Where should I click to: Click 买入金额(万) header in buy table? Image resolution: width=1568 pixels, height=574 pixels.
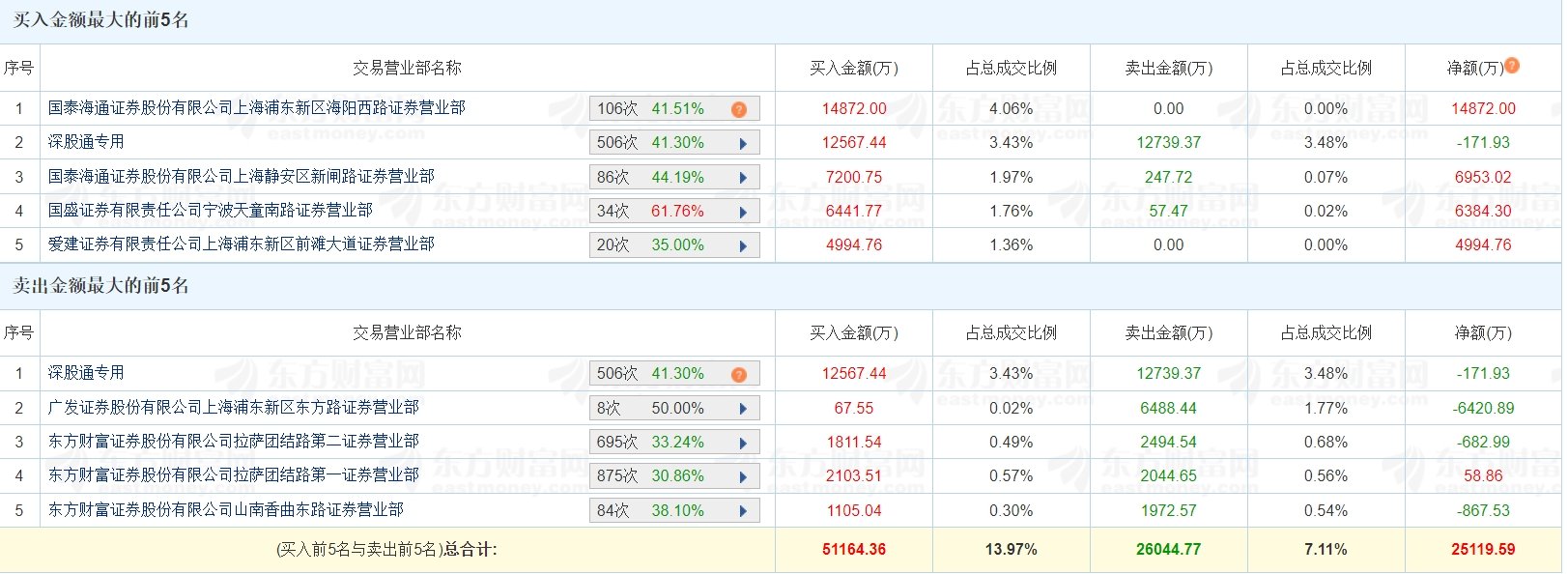[x=854, y=68]
